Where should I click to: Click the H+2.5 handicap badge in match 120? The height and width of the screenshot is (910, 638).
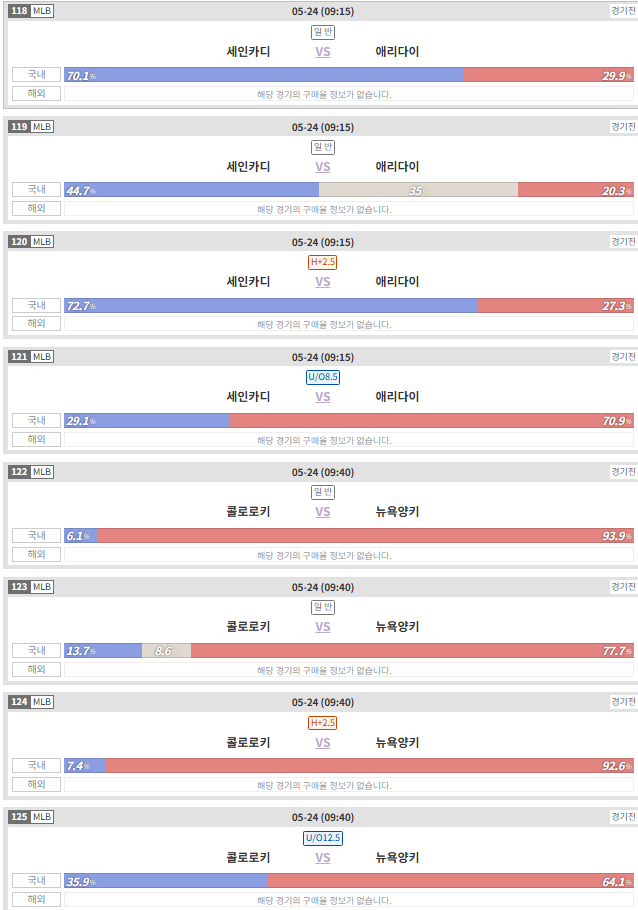click(x=322, y=262)
